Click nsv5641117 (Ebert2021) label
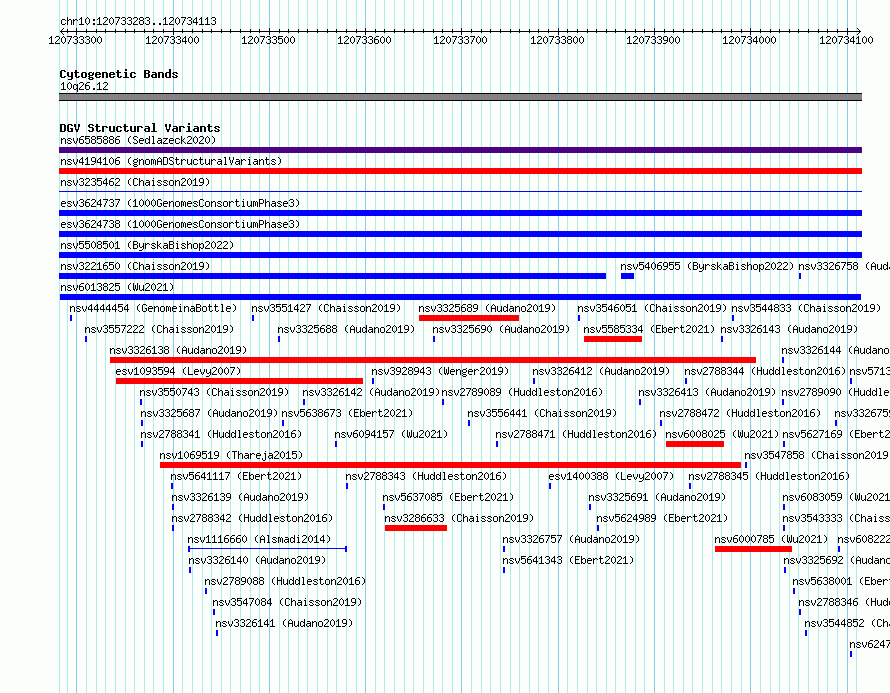This screenshot has height=693, width=890. tap(237, 476)
